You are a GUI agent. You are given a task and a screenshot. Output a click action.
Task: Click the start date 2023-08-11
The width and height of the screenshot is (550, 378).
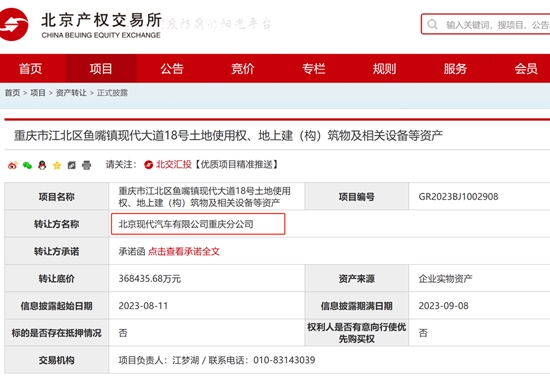tap(143, 306)
